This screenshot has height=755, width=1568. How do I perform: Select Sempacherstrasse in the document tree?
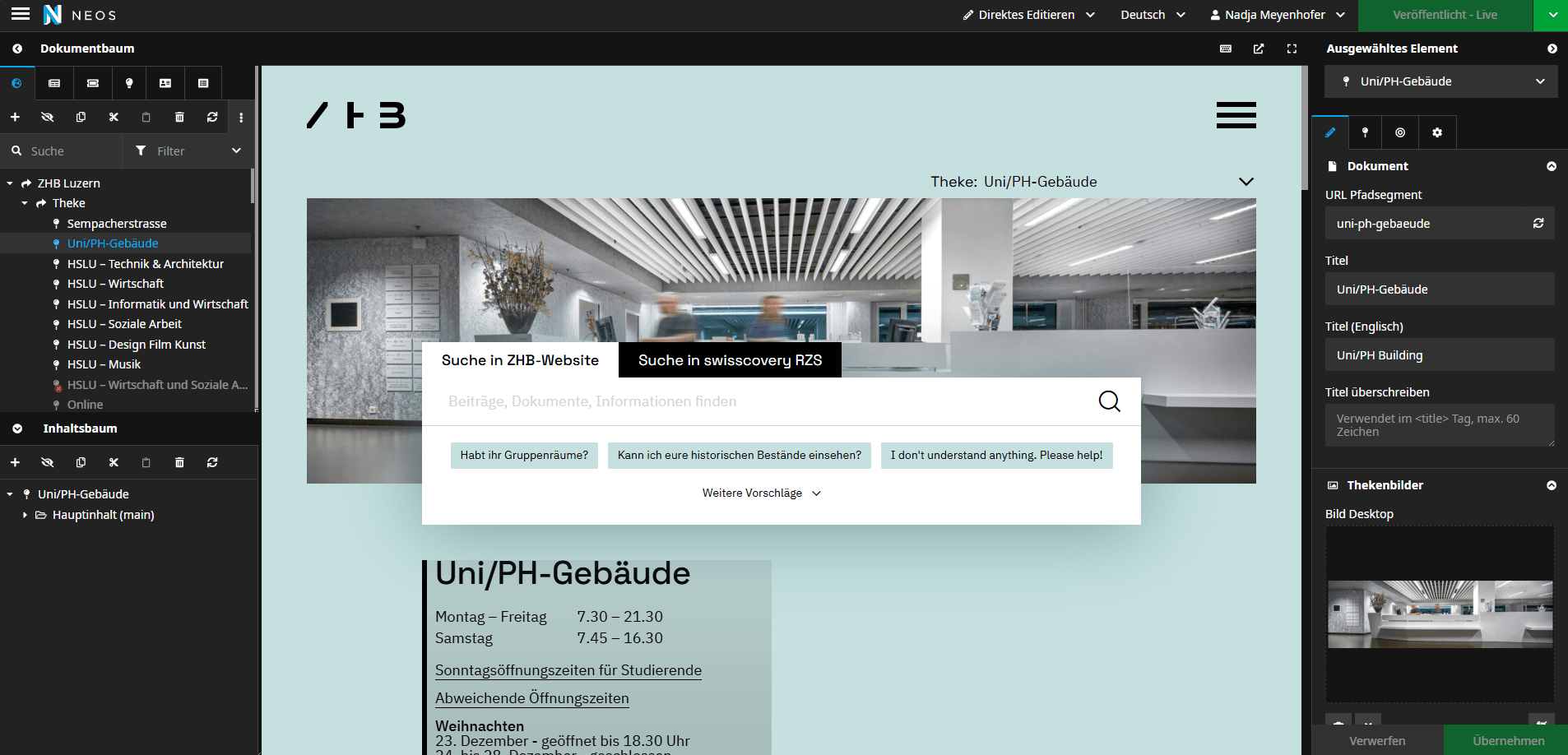point(117,224)
